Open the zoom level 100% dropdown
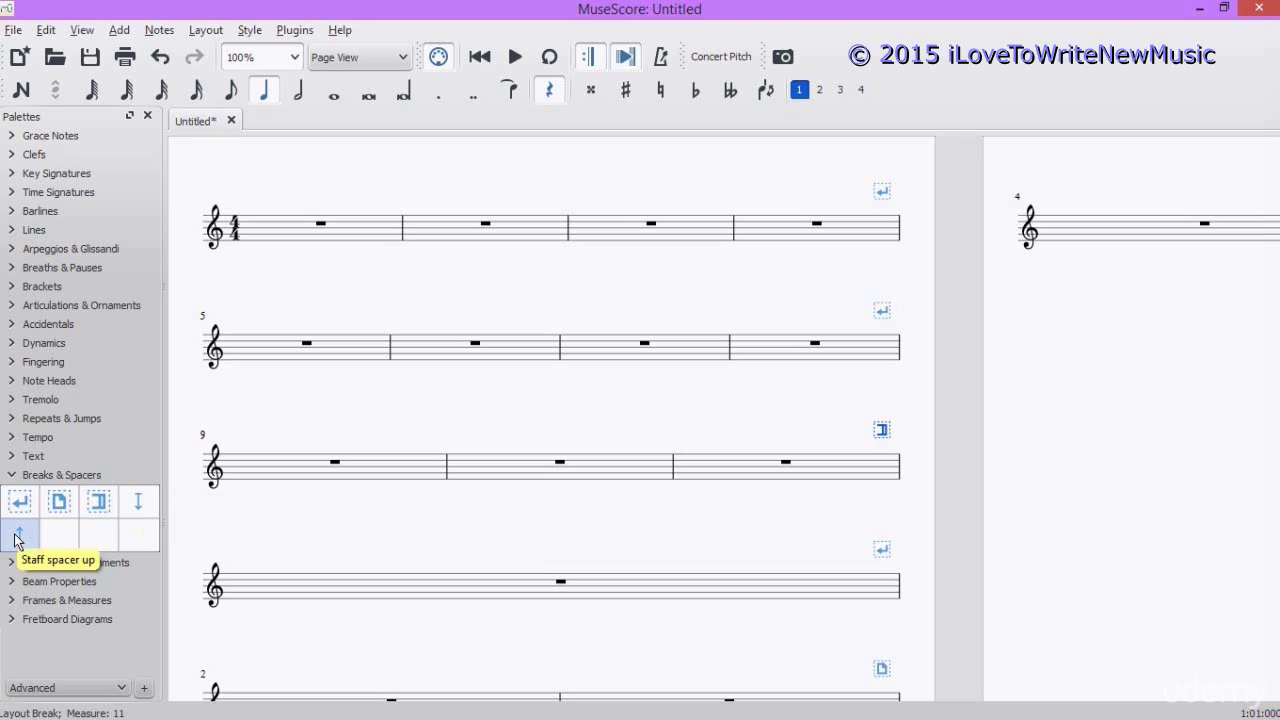This screenshot has width=1280, height=720. [261, 57]
